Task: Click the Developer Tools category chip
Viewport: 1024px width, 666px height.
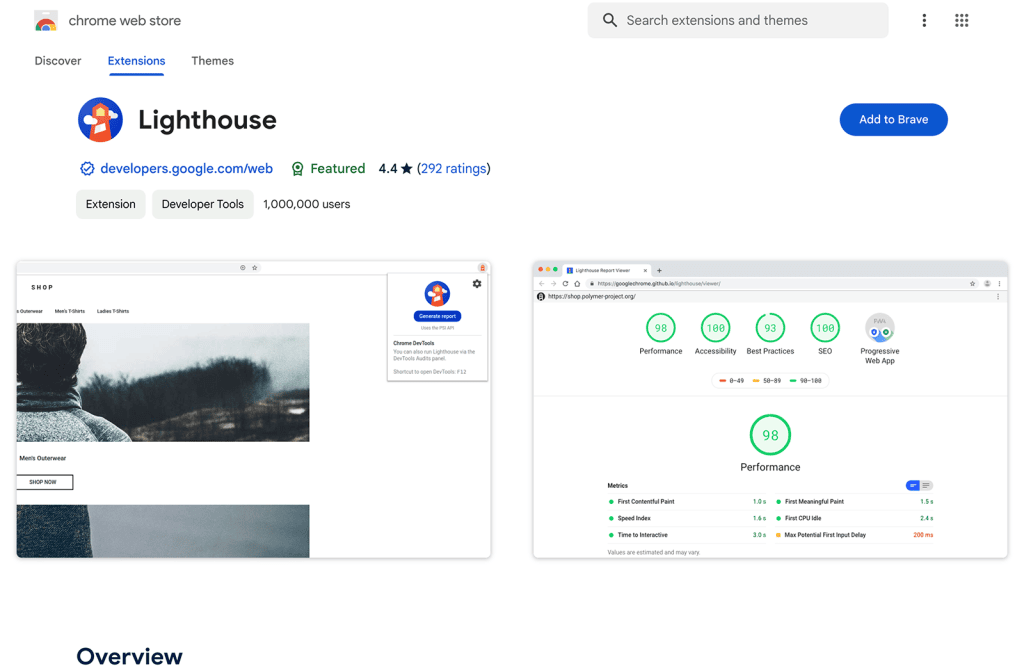Action: [202, 204]
